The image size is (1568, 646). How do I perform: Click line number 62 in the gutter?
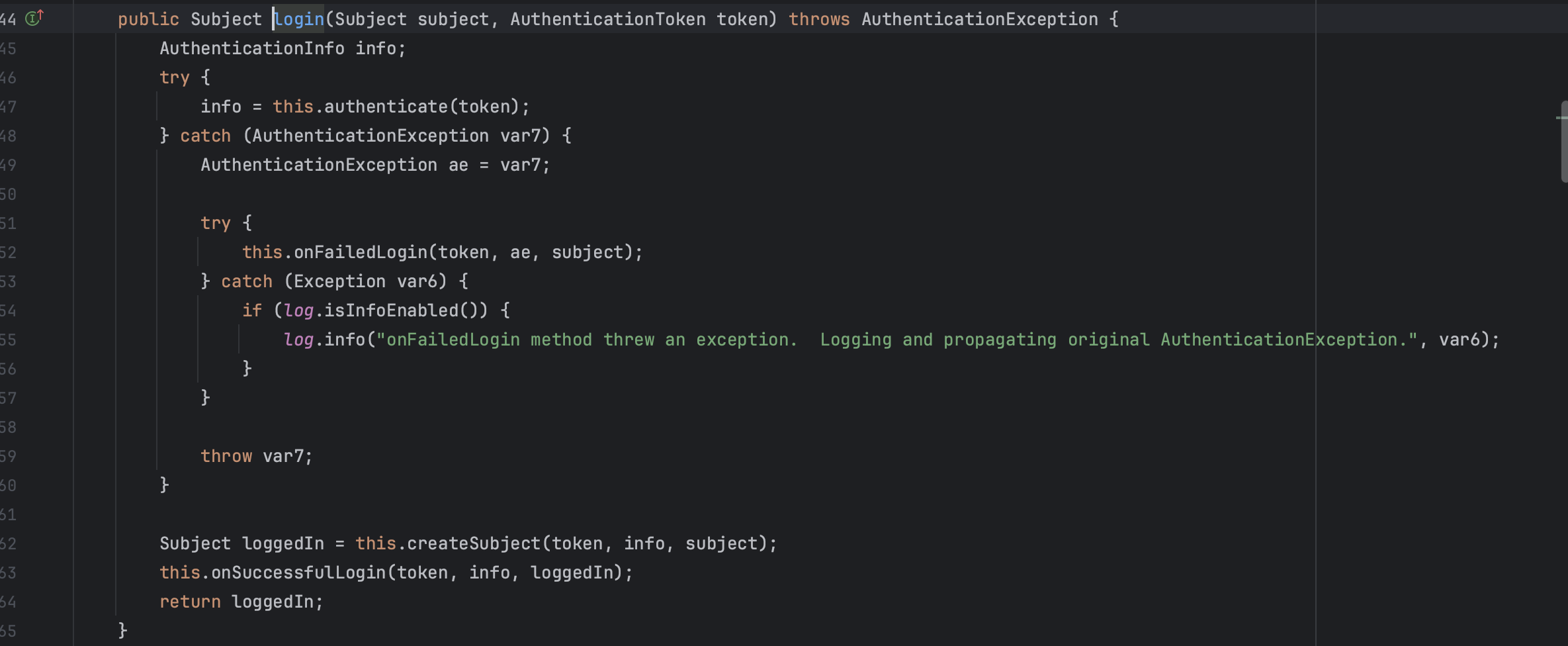pyautogui.click(x=8, y=543)
